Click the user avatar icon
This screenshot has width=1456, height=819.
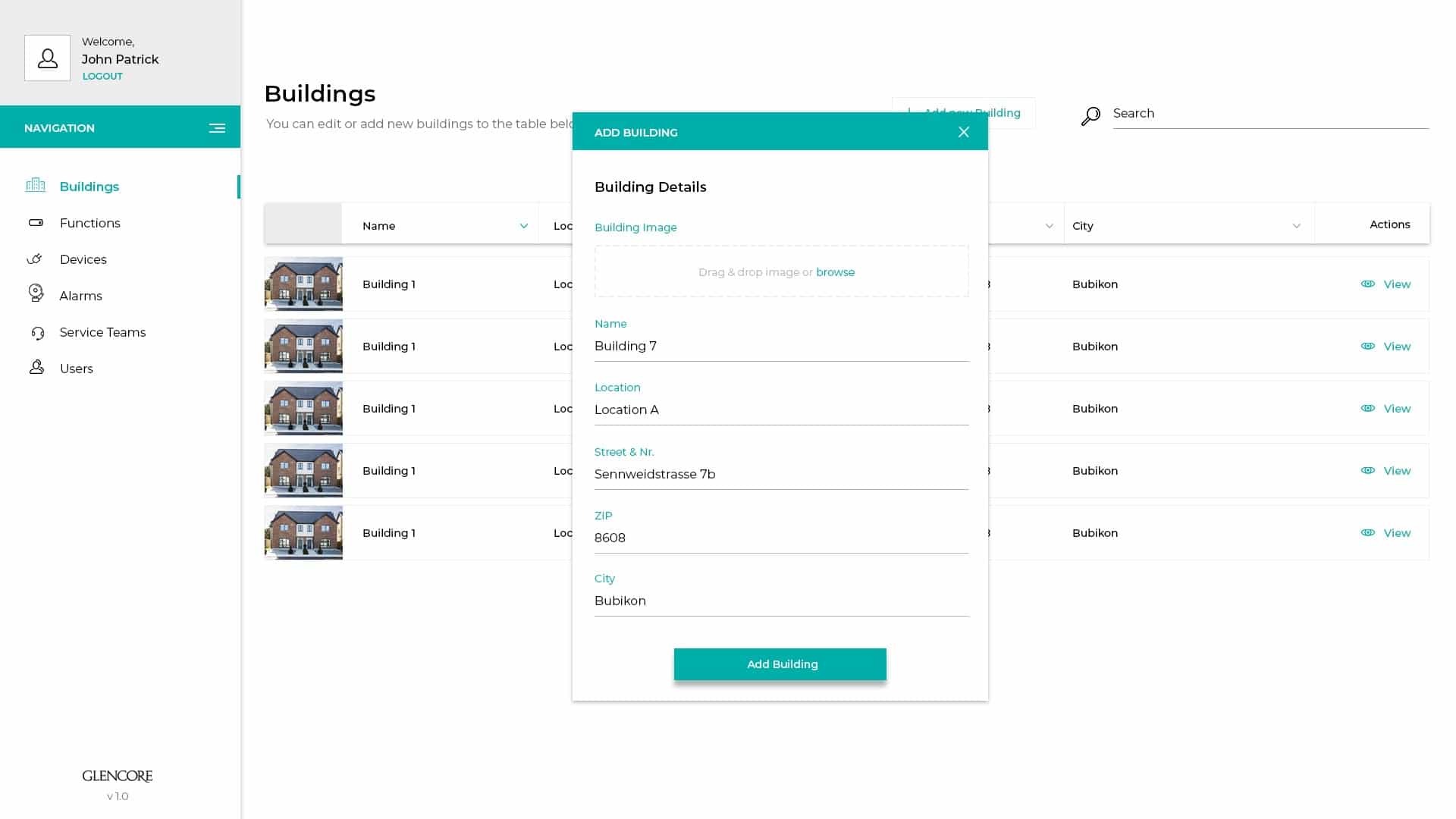tap(47, 58)
